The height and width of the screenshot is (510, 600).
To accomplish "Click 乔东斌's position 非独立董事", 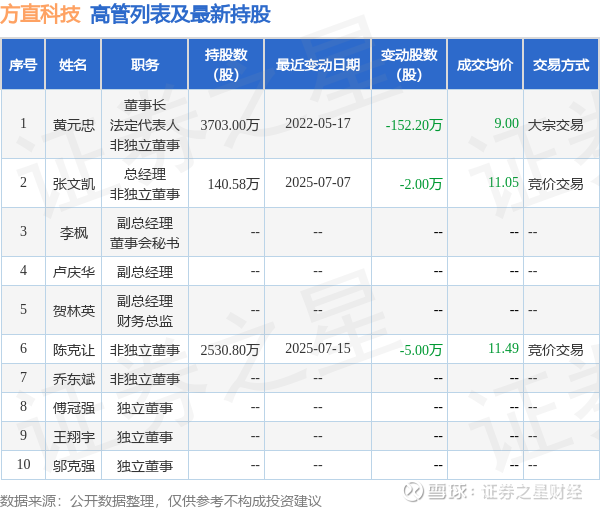I will pyautogui.click(x=145, y=379).
